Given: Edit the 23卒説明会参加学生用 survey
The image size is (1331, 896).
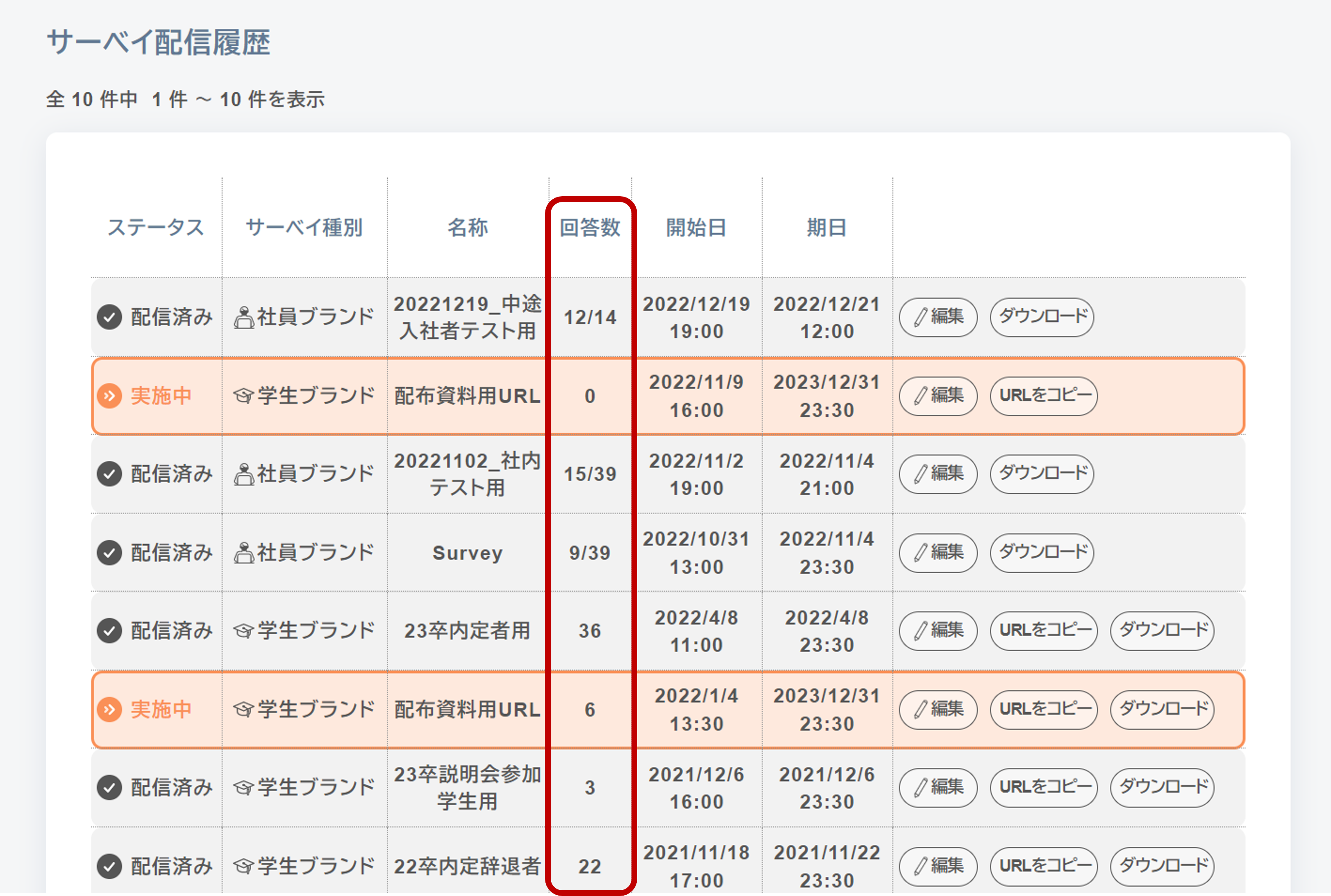Looking at the screenshot, I should [938, 787].
